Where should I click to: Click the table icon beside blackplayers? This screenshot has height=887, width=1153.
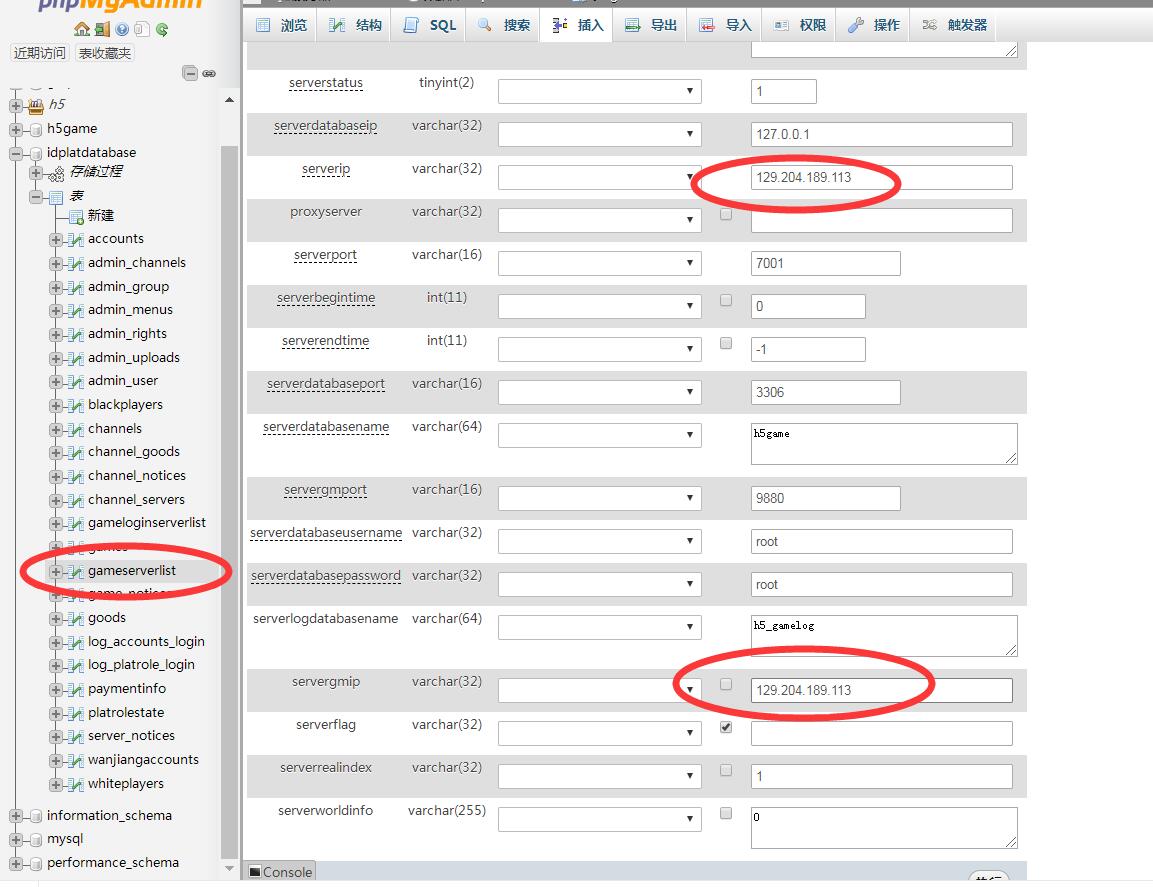(x=76, y=405)
